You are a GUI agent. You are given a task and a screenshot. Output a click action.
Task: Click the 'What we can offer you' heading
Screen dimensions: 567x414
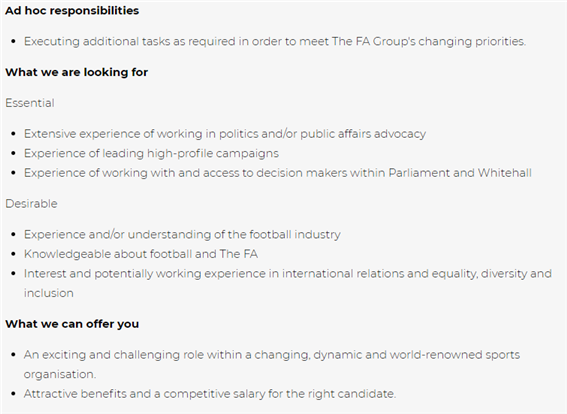pyautogui.click(x=72, y=324)
